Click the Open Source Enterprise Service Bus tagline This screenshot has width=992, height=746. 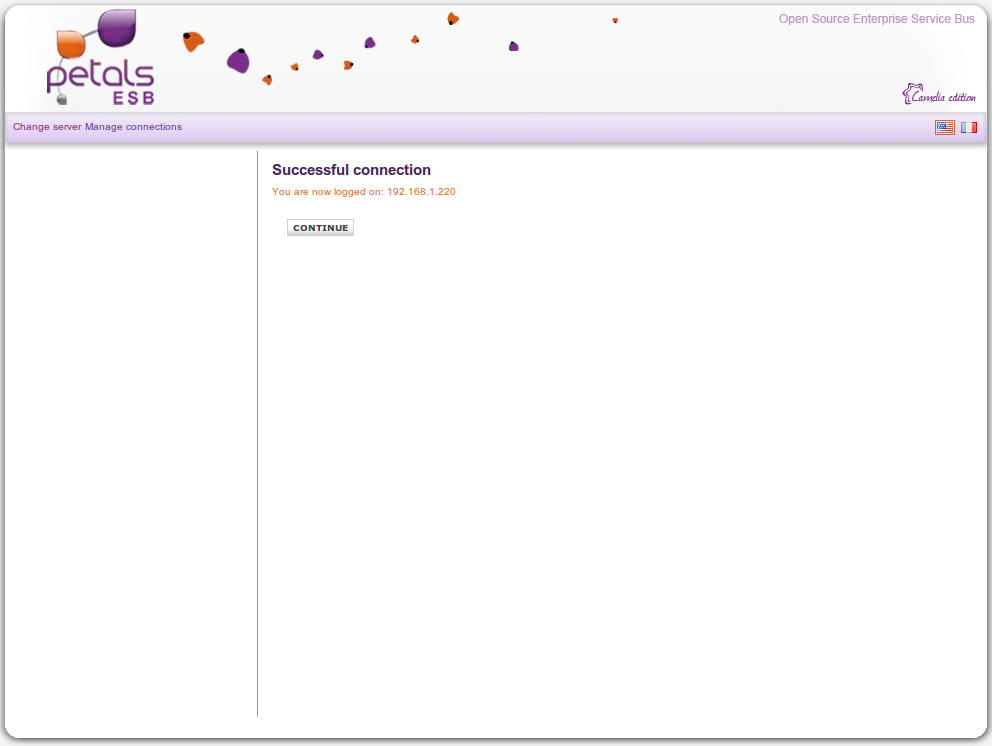click(x=876, y=19)
